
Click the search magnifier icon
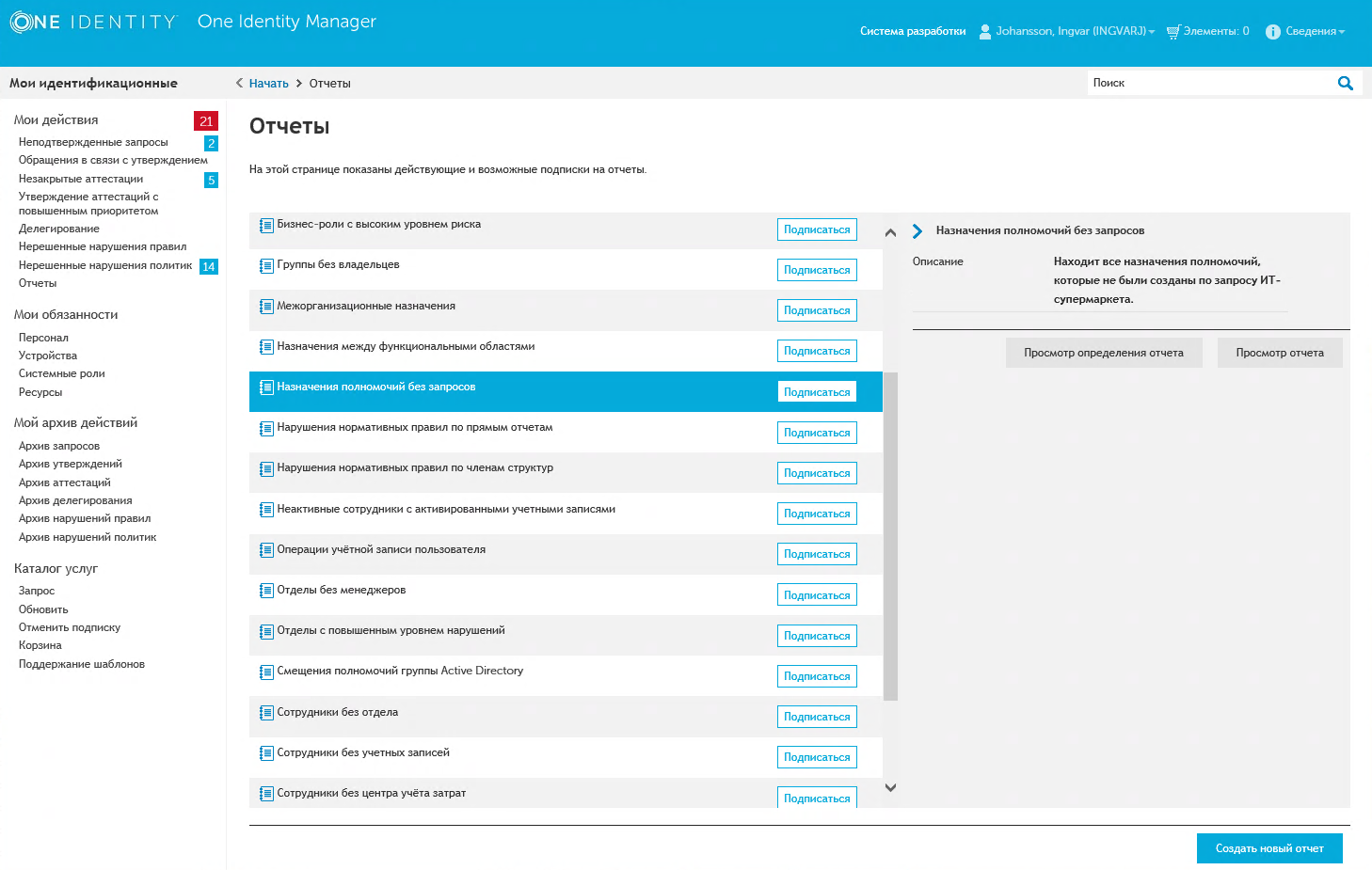tap(1346, 83)
